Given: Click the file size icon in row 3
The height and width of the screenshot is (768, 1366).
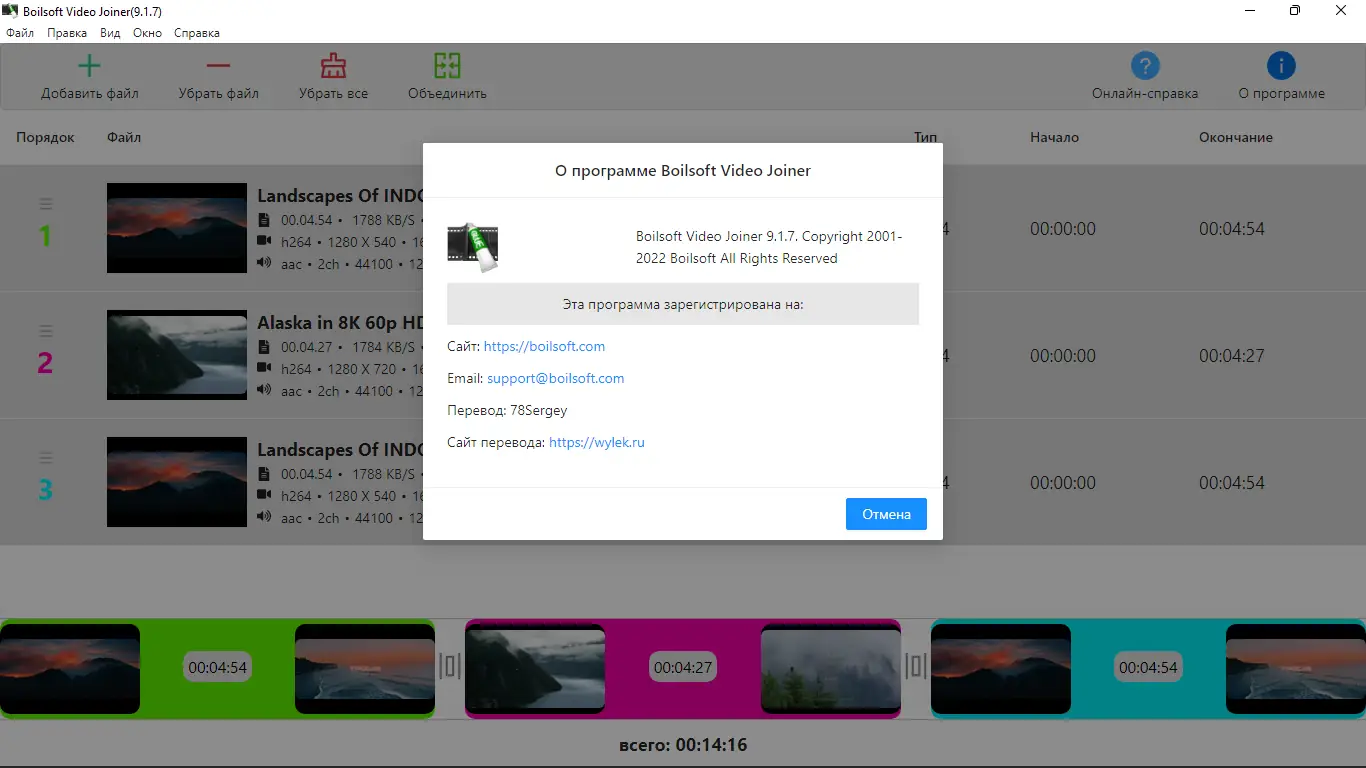Looking at the screenshot, I should [264, 474].
